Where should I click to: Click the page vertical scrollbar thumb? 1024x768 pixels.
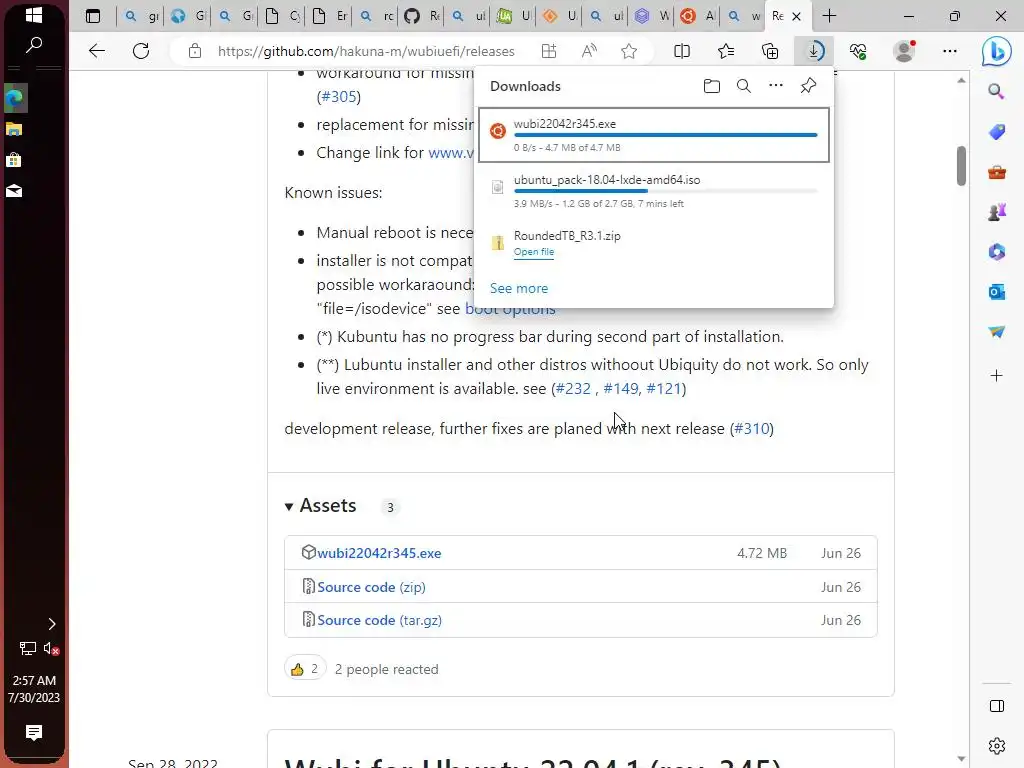pos(961,166)
